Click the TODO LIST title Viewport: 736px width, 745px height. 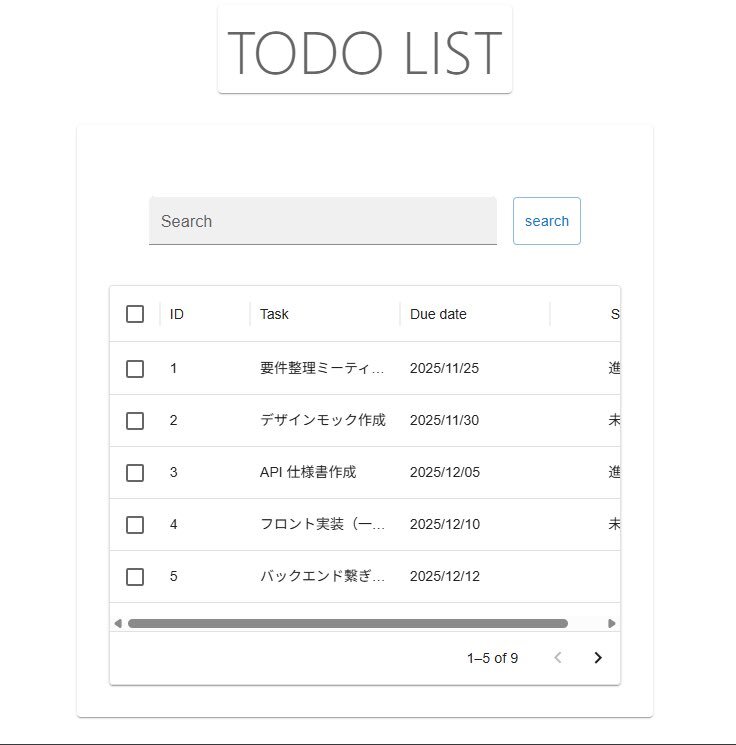pos(364,52)
